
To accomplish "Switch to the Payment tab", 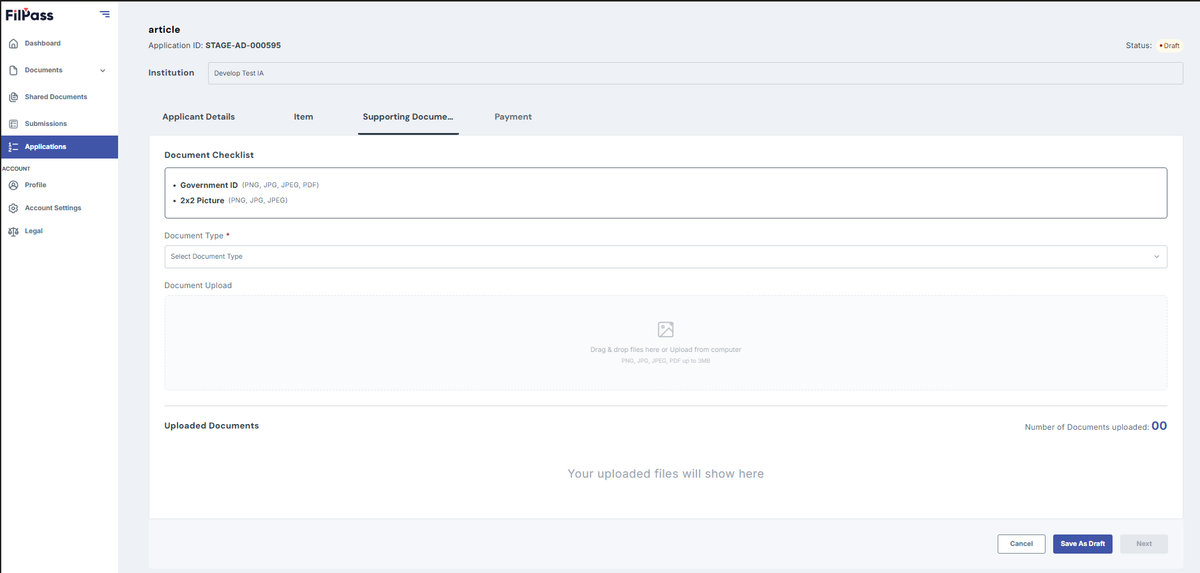I will pyautogui.click(x=513, y=117).
